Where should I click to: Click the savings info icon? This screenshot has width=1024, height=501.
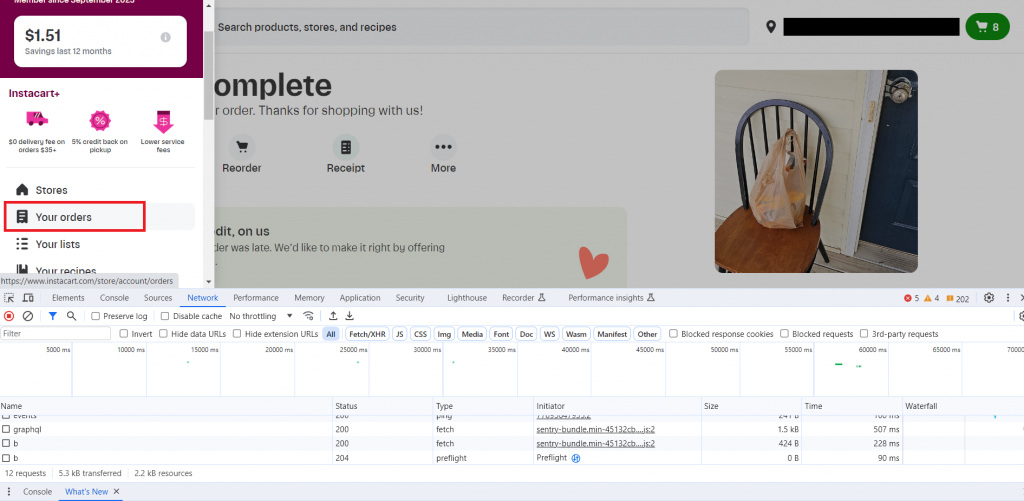166,37
